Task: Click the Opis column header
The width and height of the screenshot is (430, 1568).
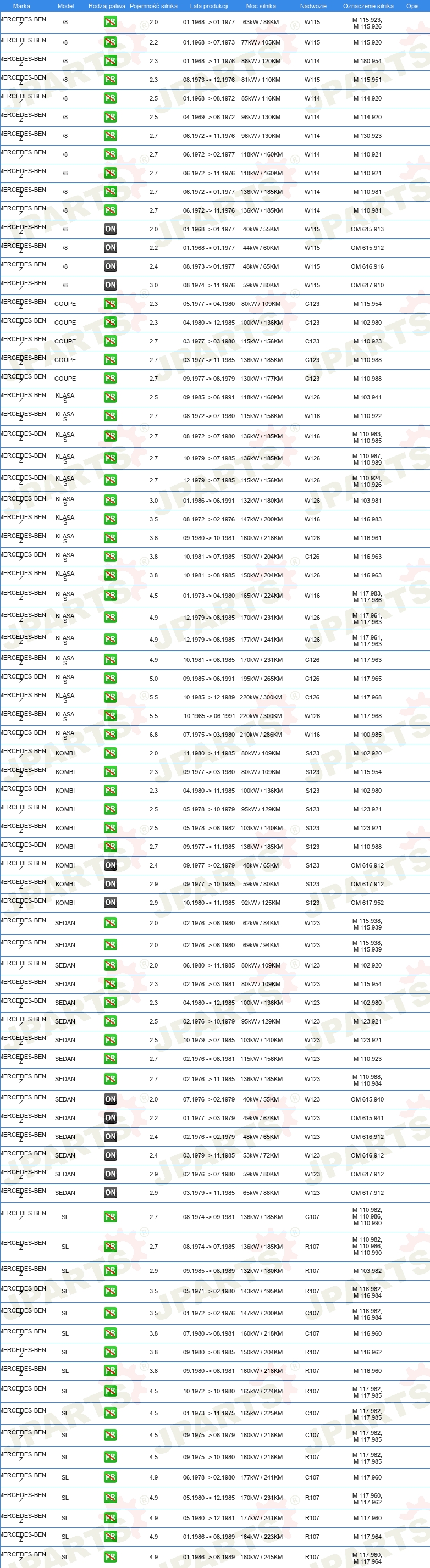Action: (x=412, y=6)
